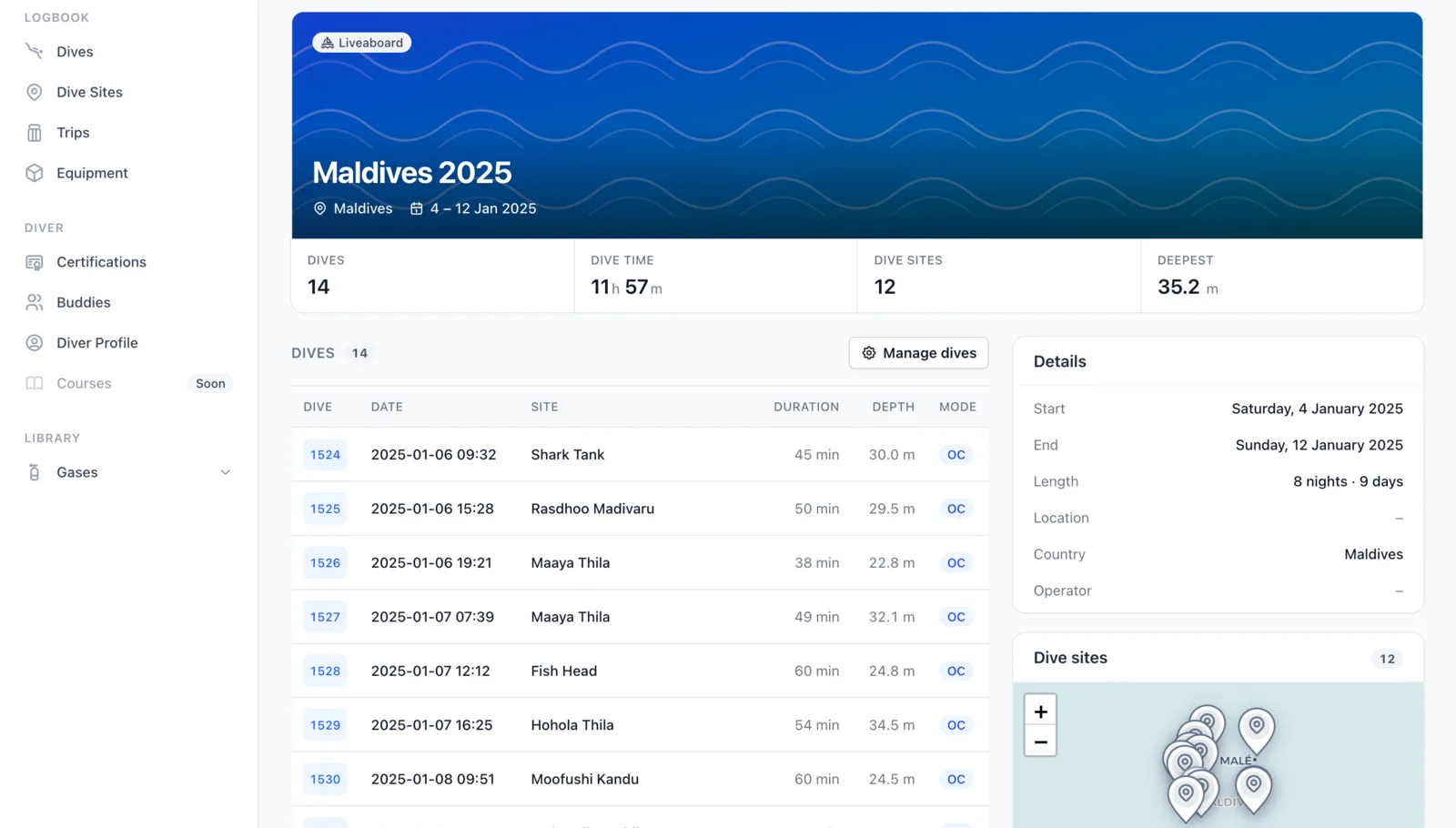1456x828 pixels.
Task: Open the Dives logbook page
Action: tap(75, 52)
